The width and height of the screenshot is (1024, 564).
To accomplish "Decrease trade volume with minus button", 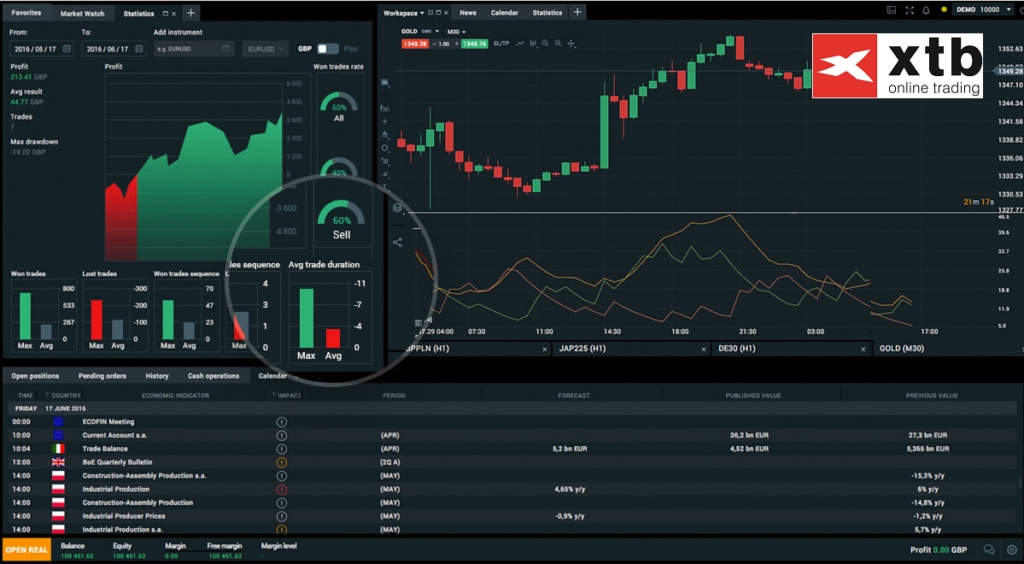I will pos(436,44).
